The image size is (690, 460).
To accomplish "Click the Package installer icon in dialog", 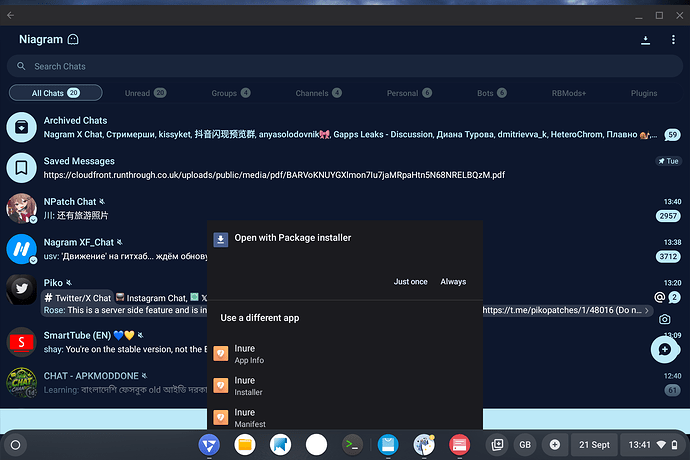I will (220, 239).
